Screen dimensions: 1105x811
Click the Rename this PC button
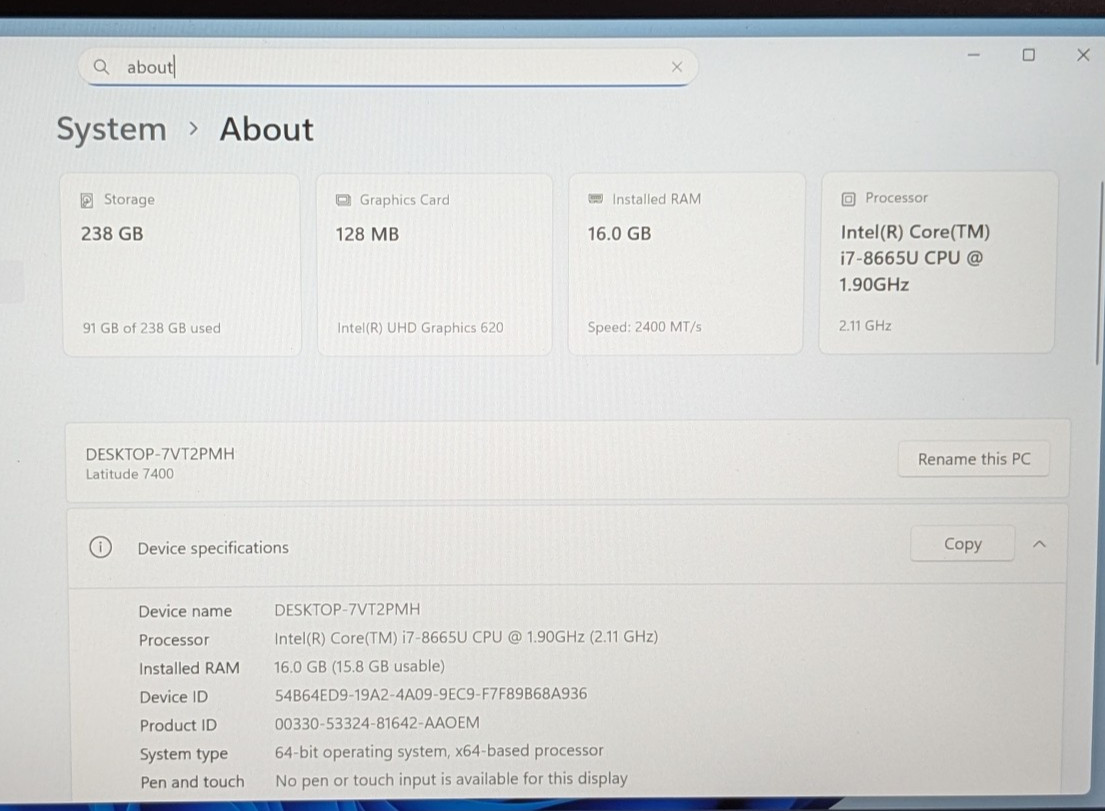tap(973, 459)
